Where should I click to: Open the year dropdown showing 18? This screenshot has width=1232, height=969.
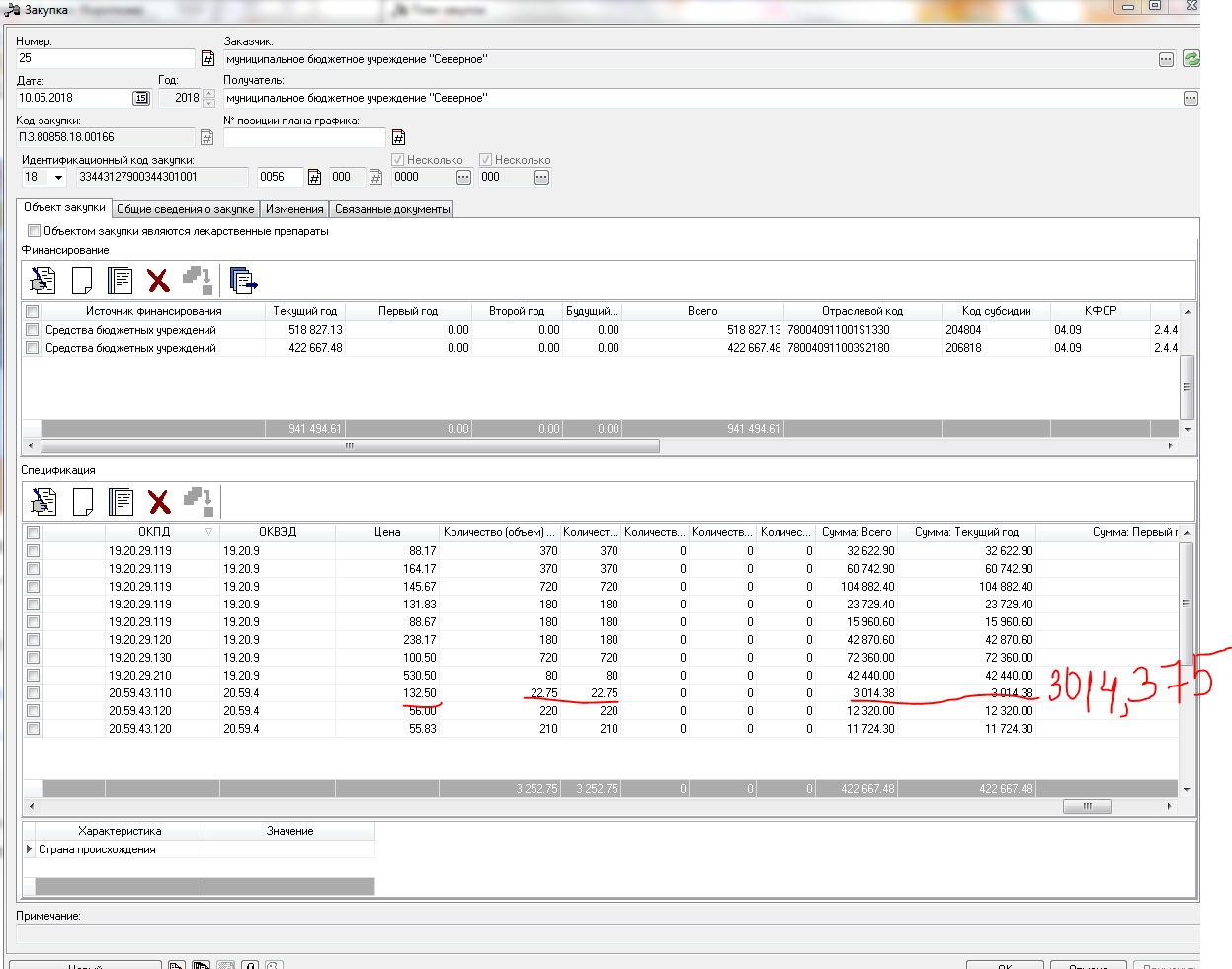click(58, 178)
